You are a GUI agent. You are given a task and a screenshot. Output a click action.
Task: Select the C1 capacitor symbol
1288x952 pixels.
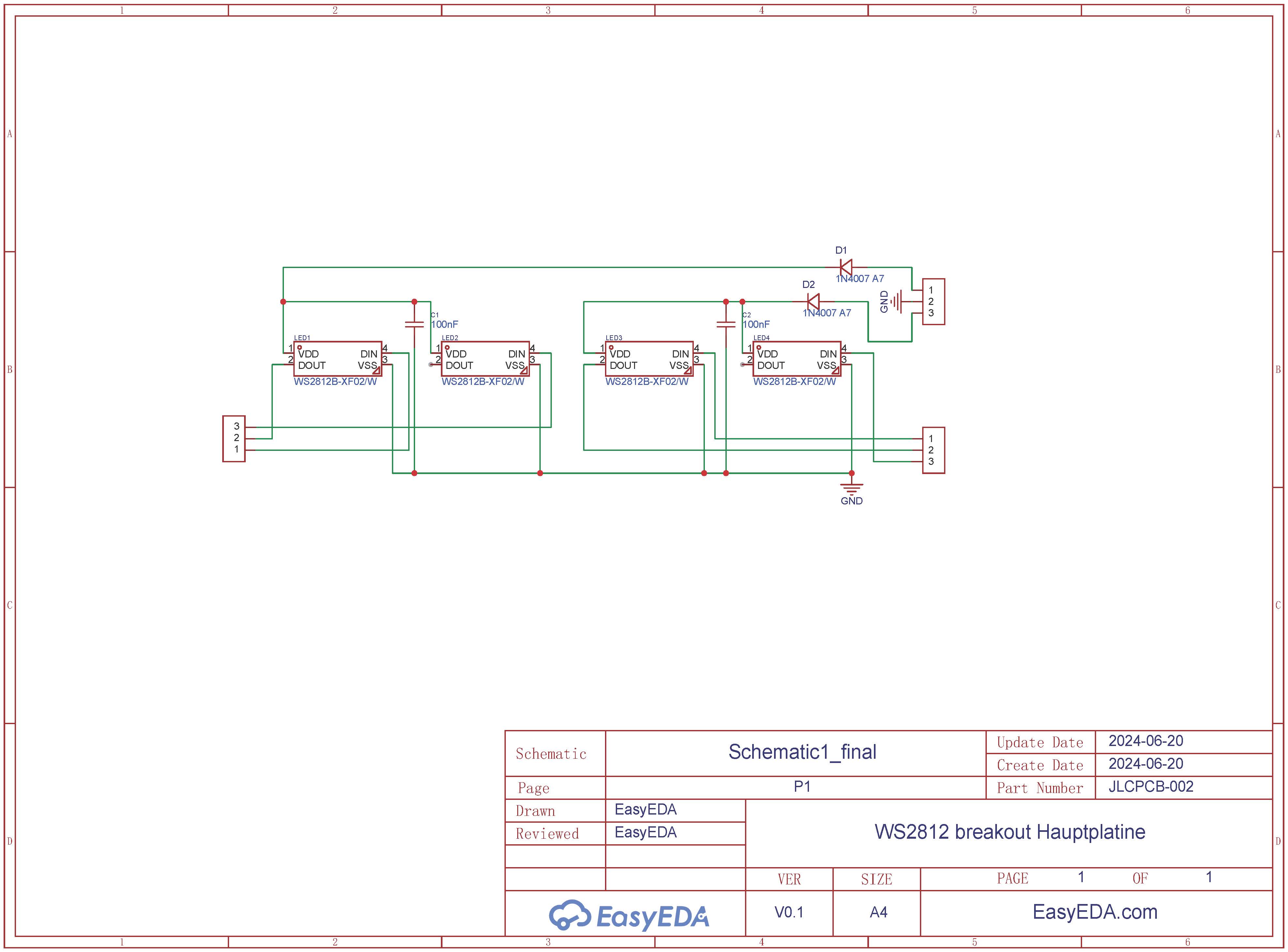click(414, 325)
